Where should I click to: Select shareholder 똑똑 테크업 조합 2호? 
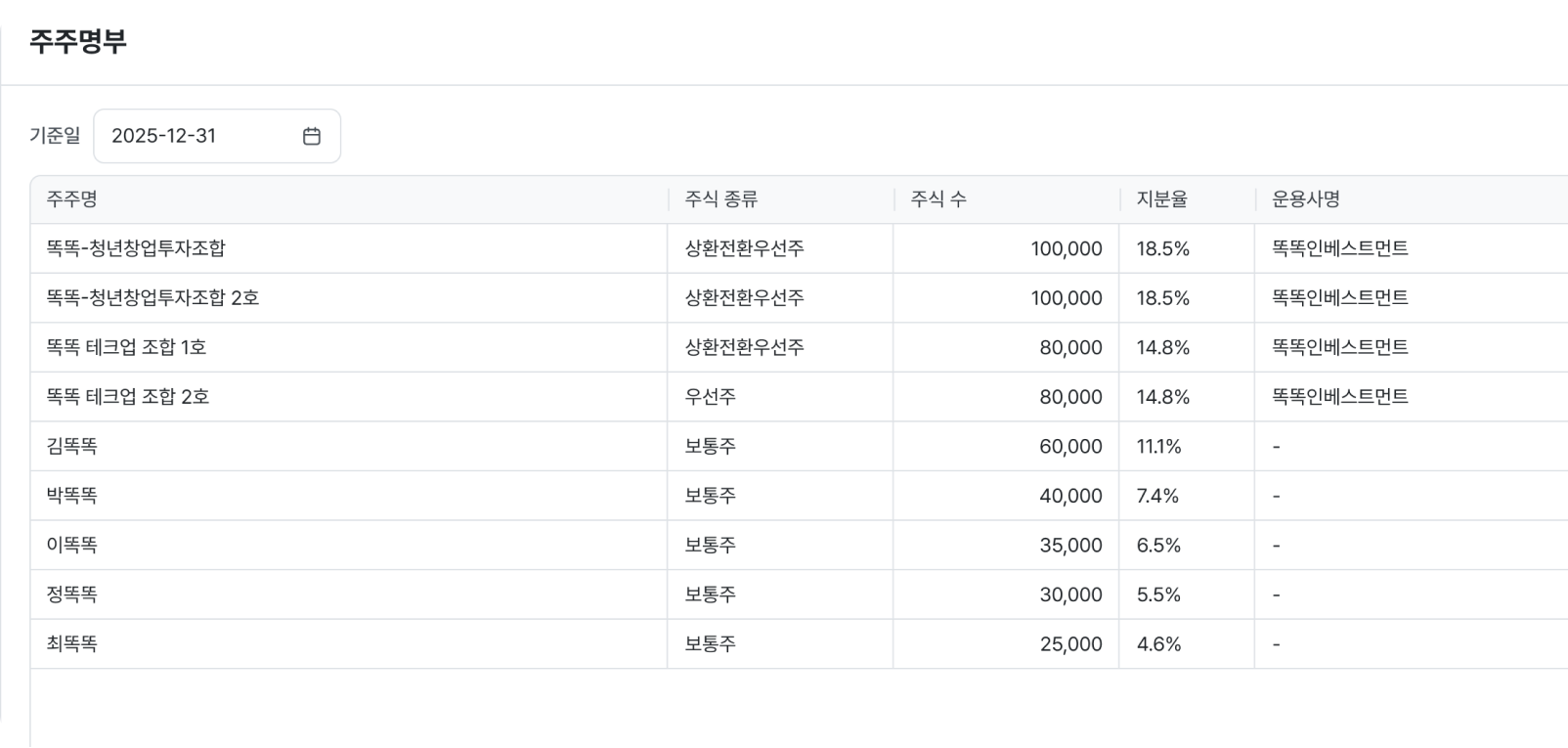pos(127,397)
